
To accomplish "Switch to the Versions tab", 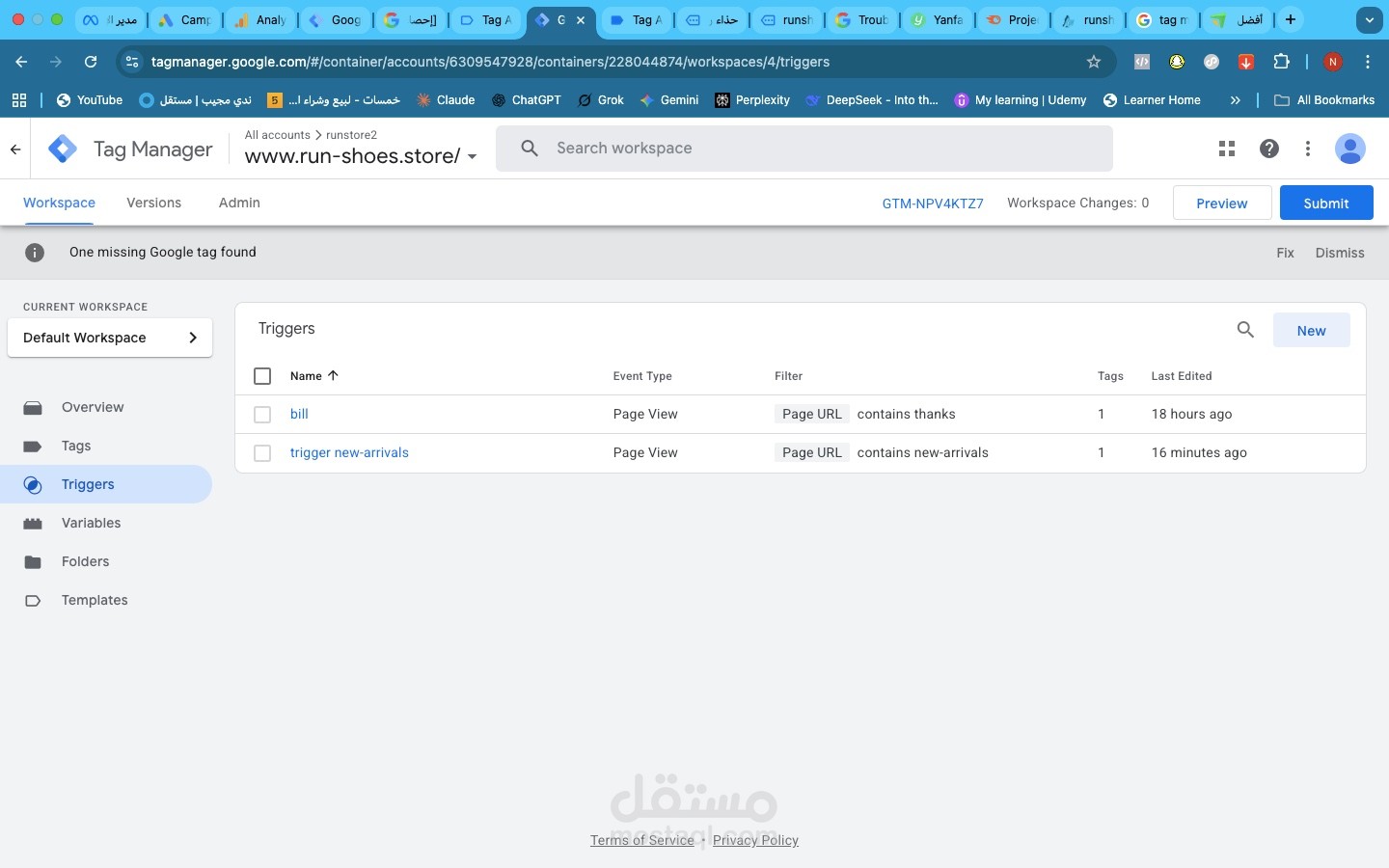I will [x=153, y=203].
